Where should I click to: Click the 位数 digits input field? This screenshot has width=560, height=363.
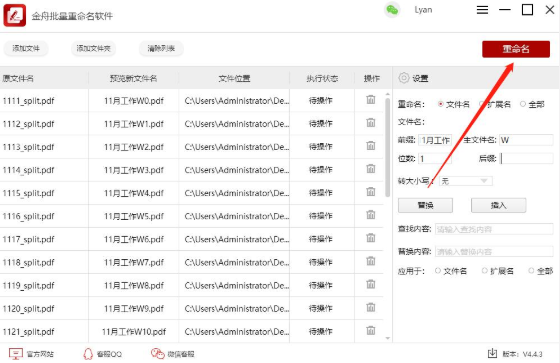click(x=435, y=158)
